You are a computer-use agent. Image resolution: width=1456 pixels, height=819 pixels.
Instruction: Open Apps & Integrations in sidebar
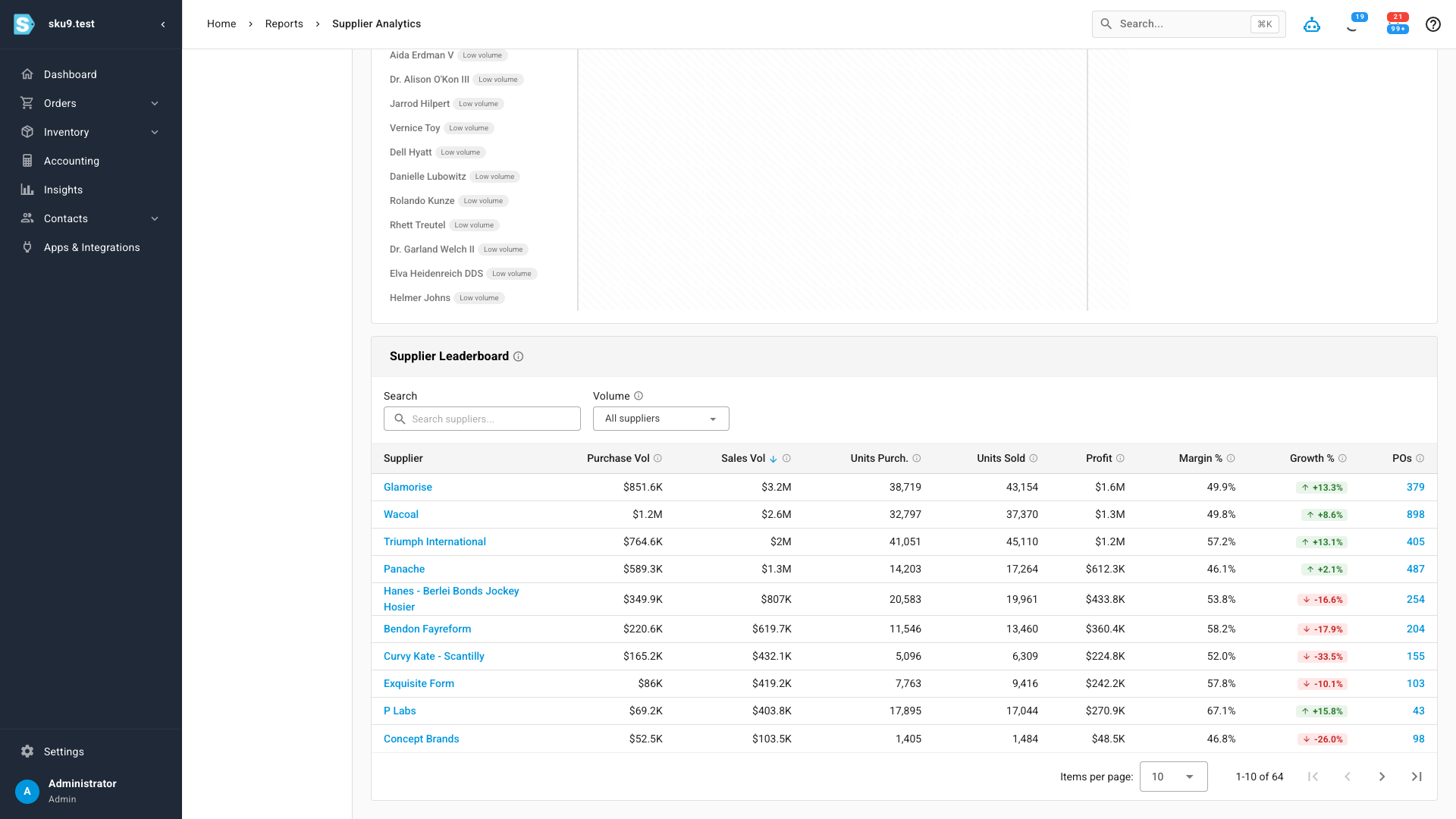click(x=91, y=247)
